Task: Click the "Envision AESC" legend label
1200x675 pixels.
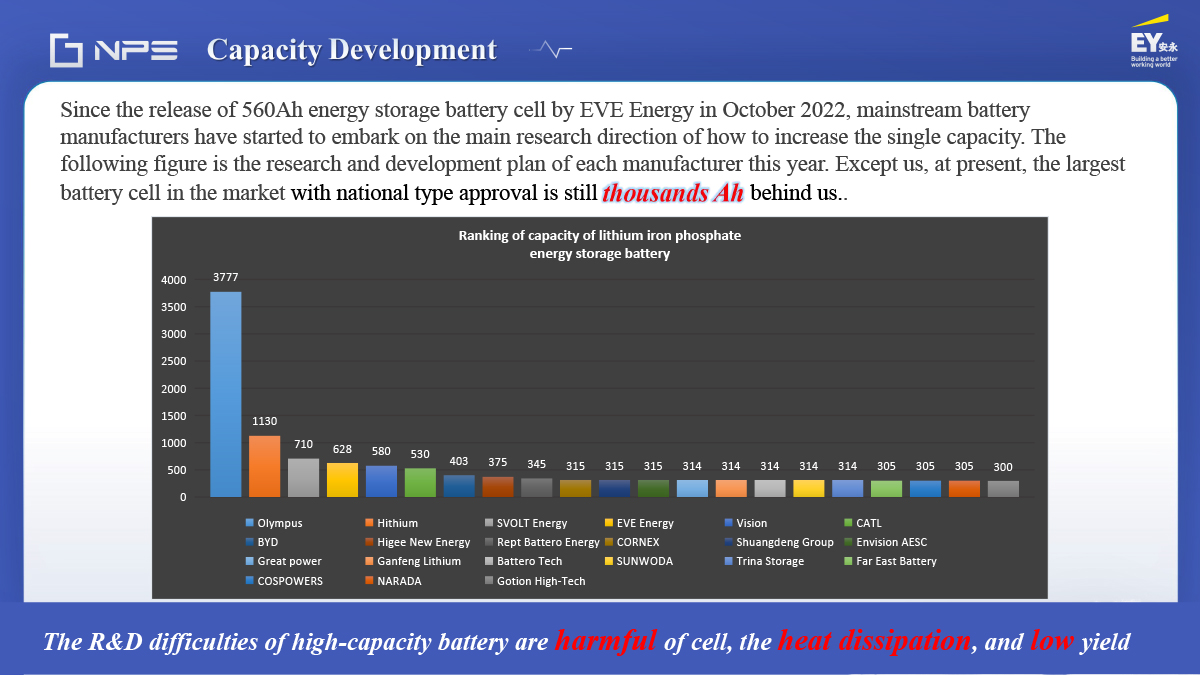Action: [892, 542]
